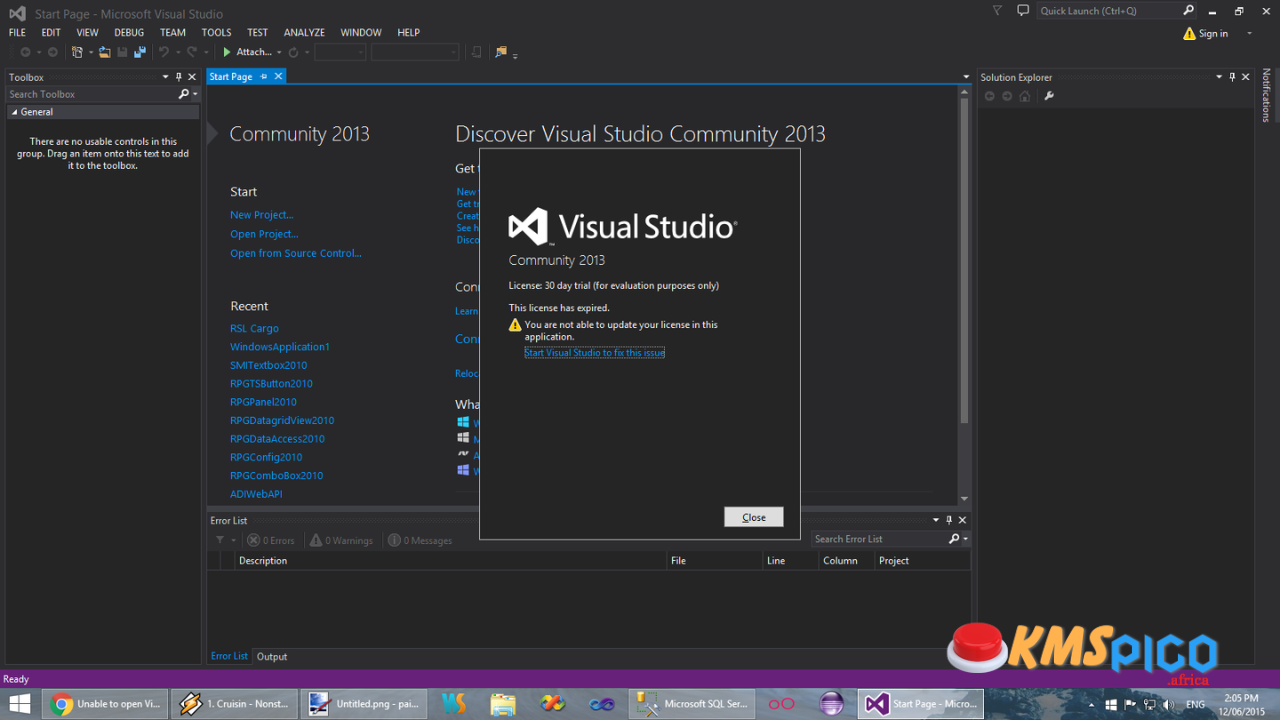Click Start Visual Studio to fix link

click(x=595, y=353)
